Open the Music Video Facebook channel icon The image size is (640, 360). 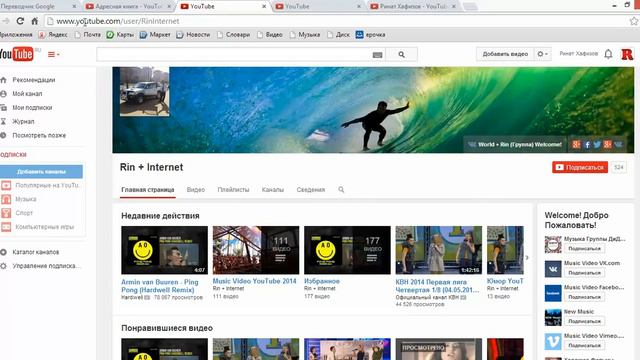553,293
